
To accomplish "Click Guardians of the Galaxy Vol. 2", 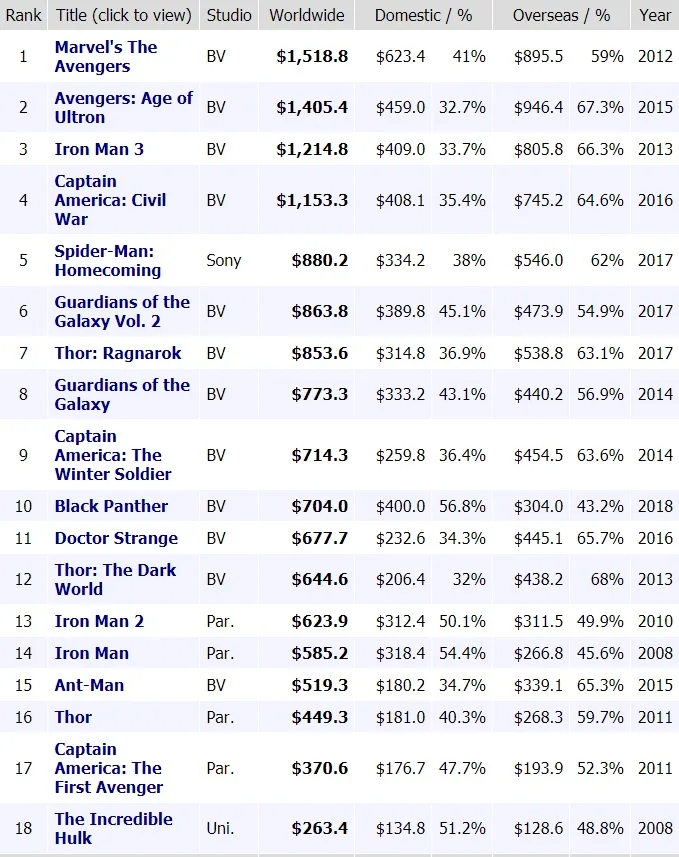I will [122, 311].
